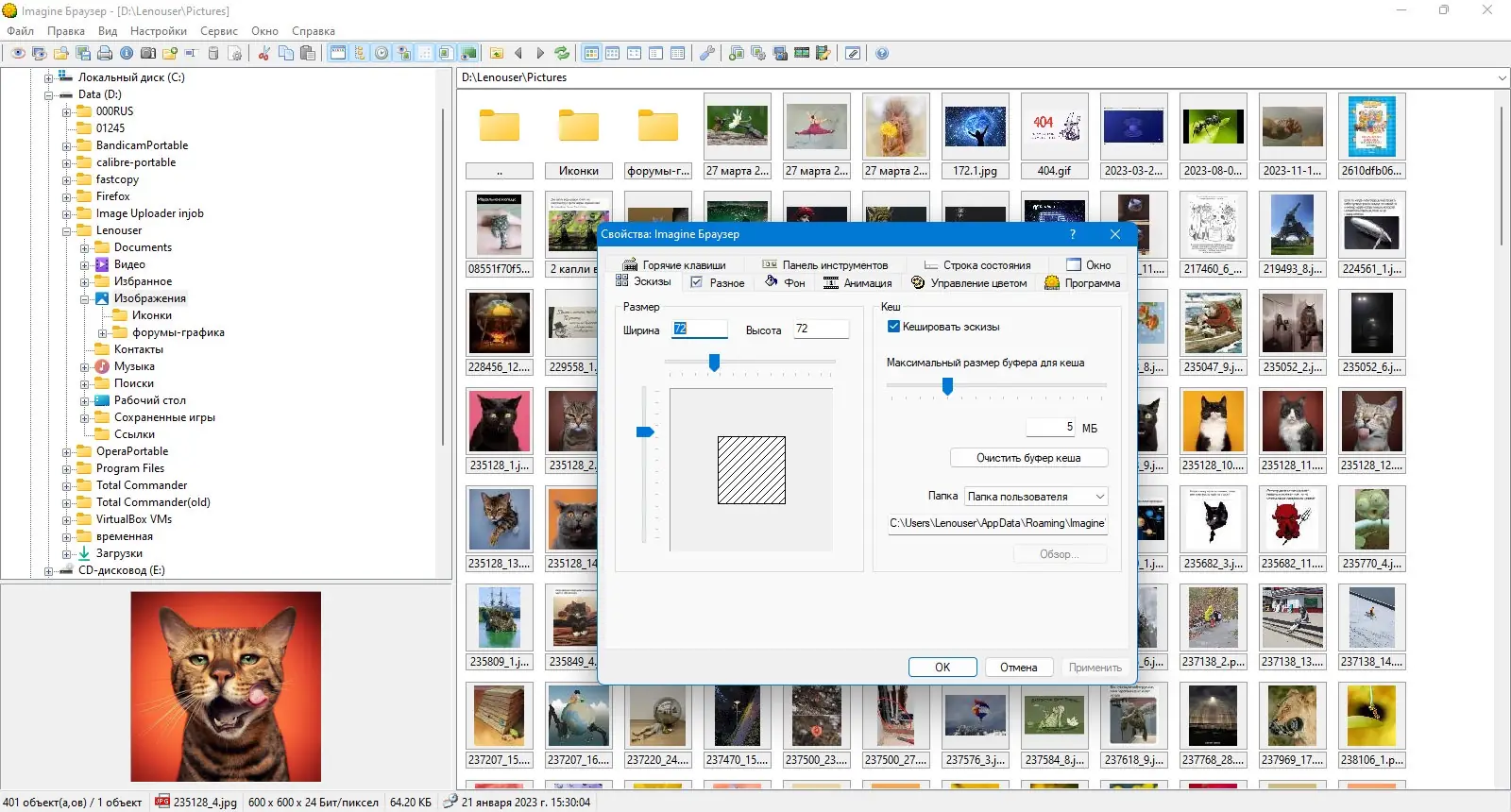The width and height of the screenshot is (1511, 812).
Task: Click the paste clipboard toolbar icon
Action: tap(308, 54)
